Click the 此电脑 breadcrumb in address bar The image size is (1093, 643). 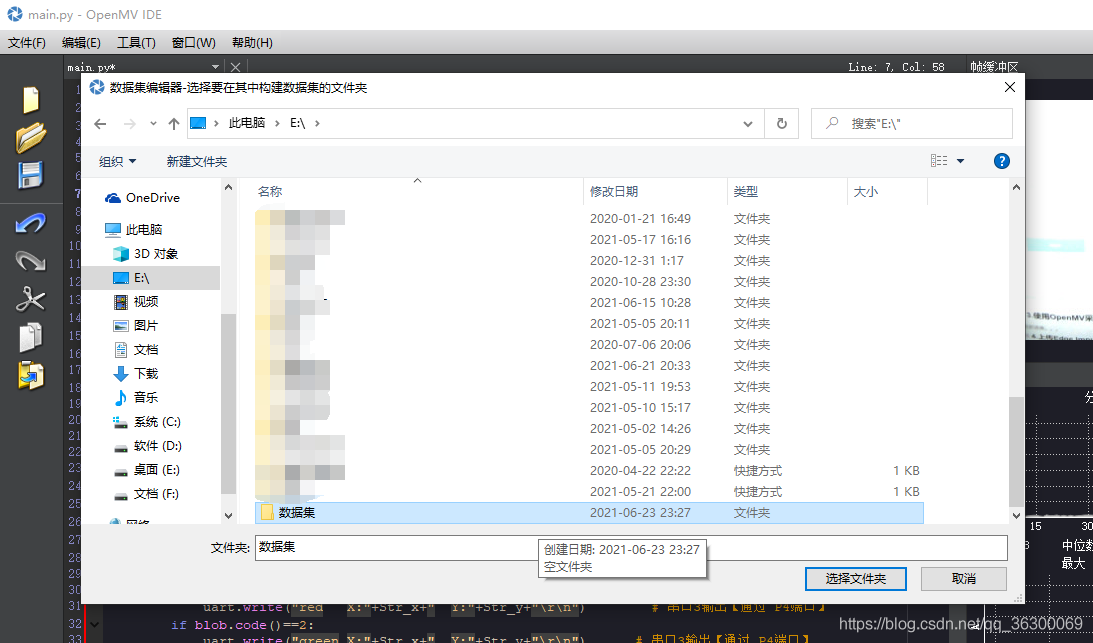[x=247, y=123]
